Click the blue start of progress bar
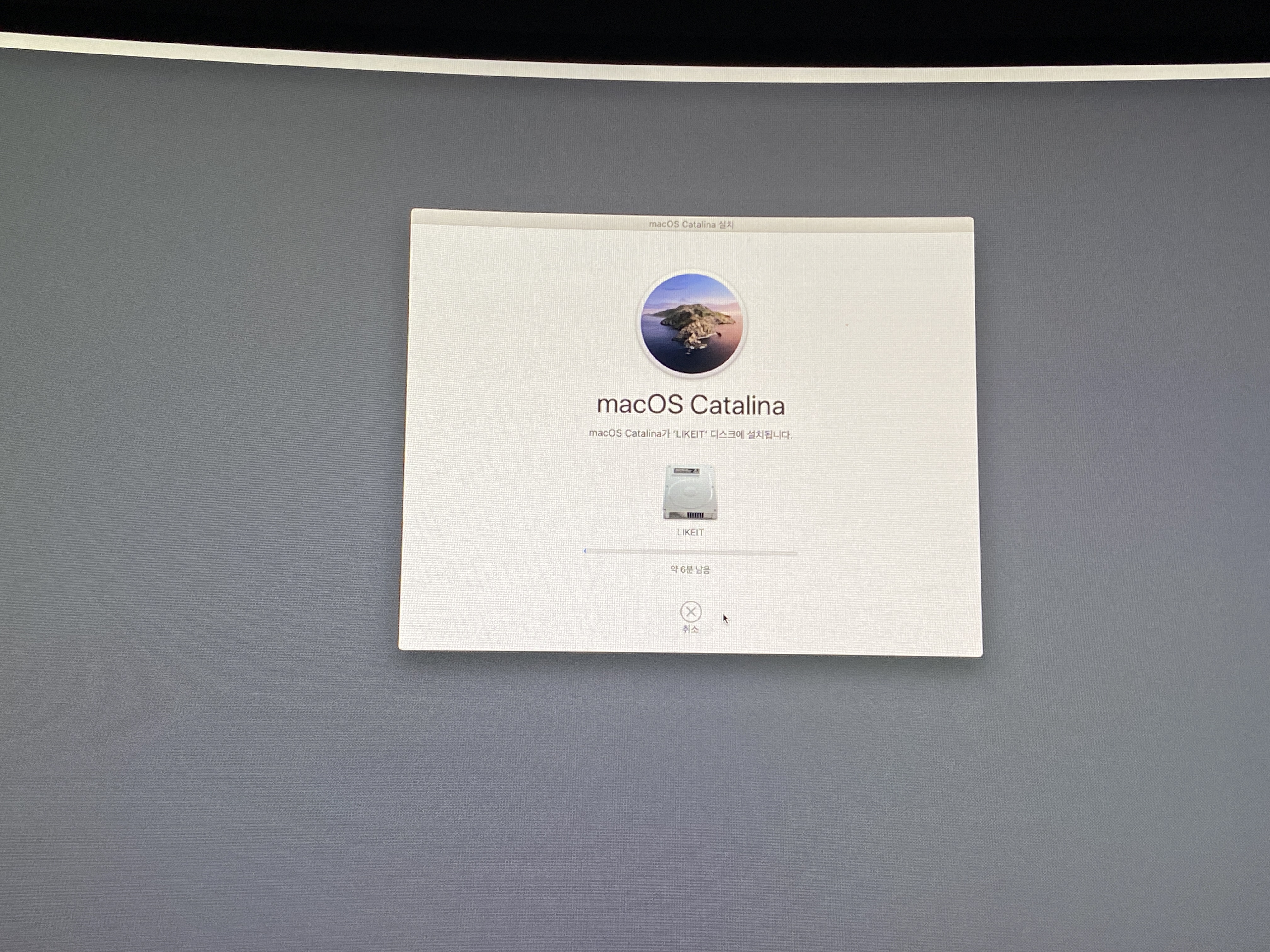The image size is (1270, 952). point(585,552)
